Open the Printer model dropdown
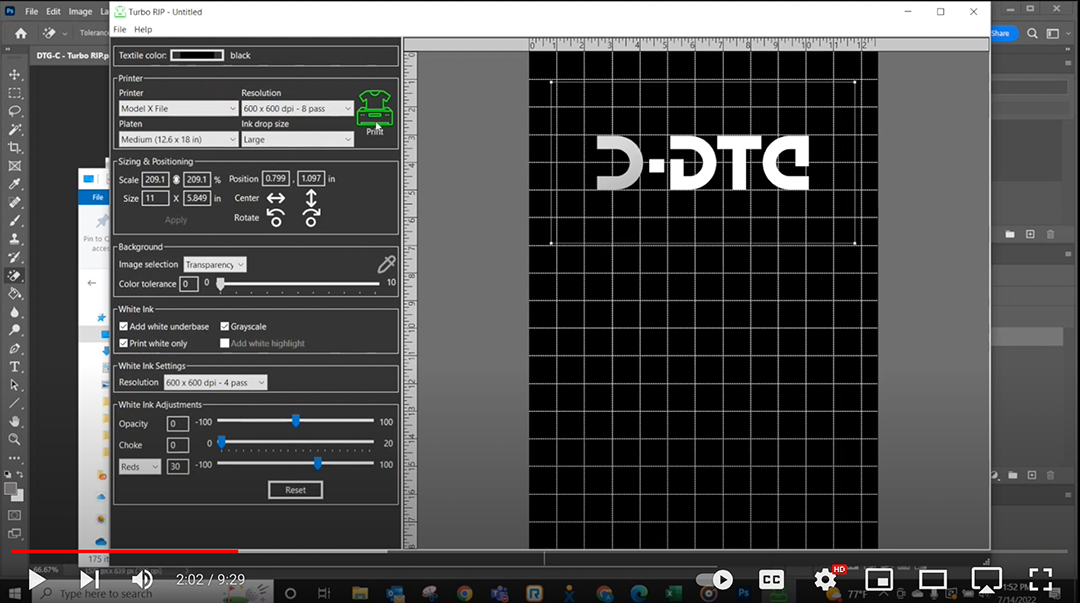 [177, 109]
